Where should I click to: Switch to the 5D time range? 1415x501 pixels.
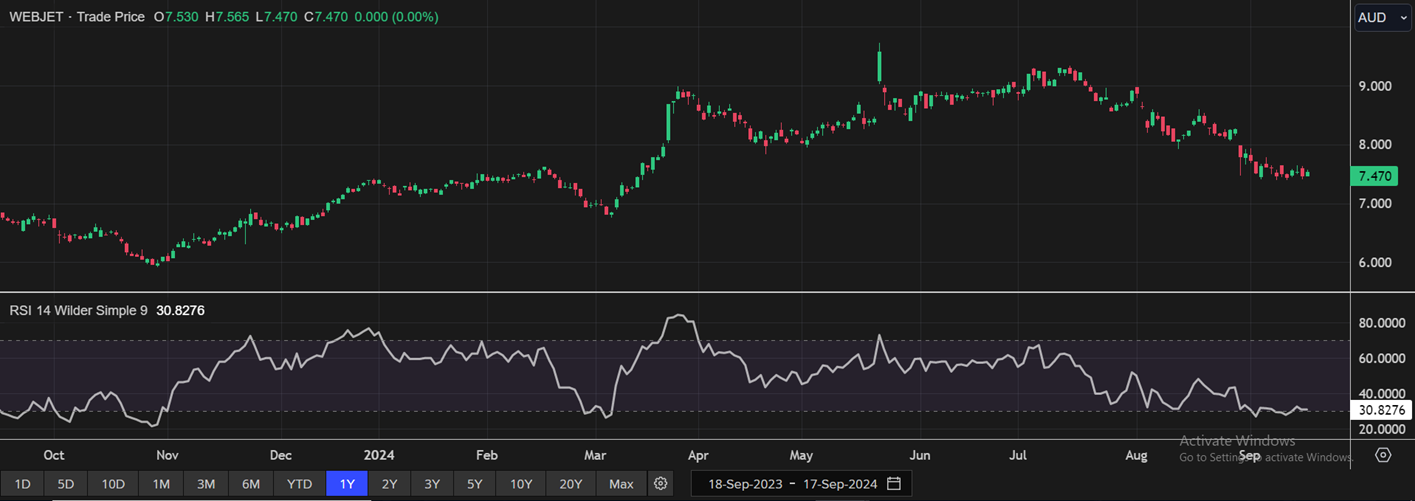(66, 484)
